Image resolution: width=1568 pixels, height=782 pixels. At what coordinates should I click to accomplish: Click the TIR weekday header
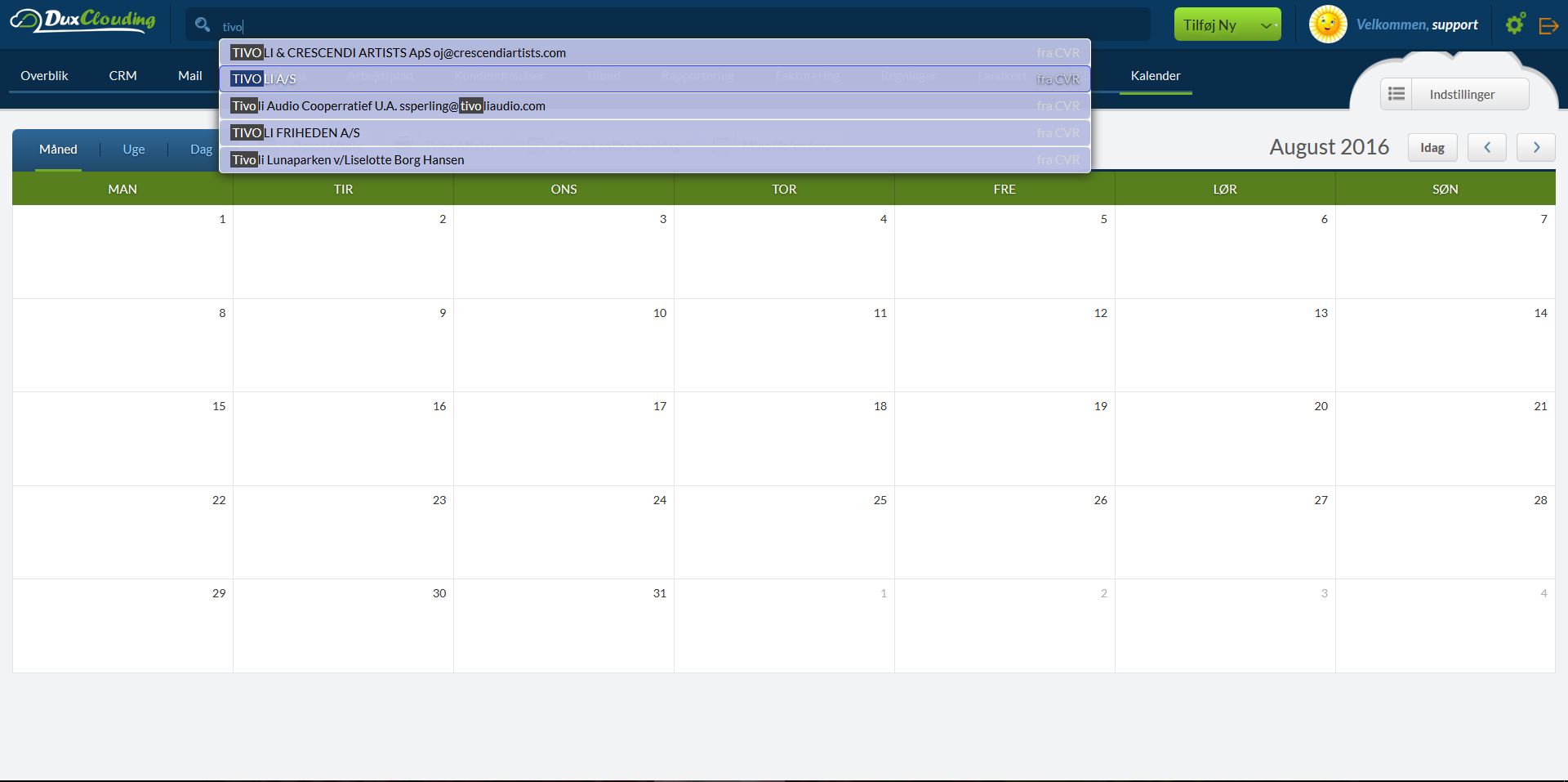343,189
